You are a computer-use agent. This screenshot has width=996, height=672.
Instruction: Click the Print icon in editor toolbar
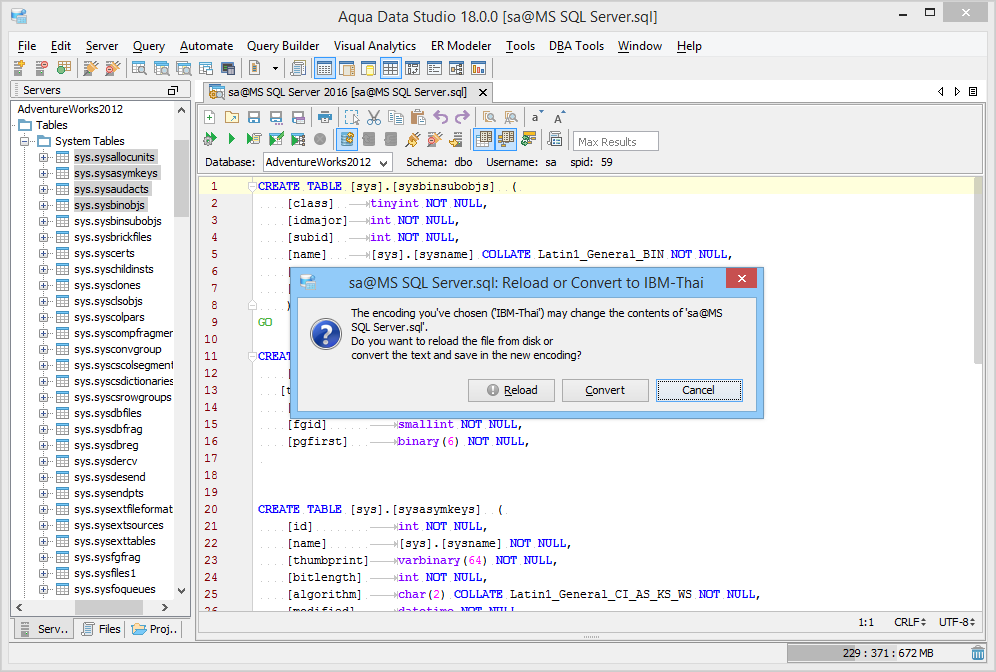coord(324,117)
